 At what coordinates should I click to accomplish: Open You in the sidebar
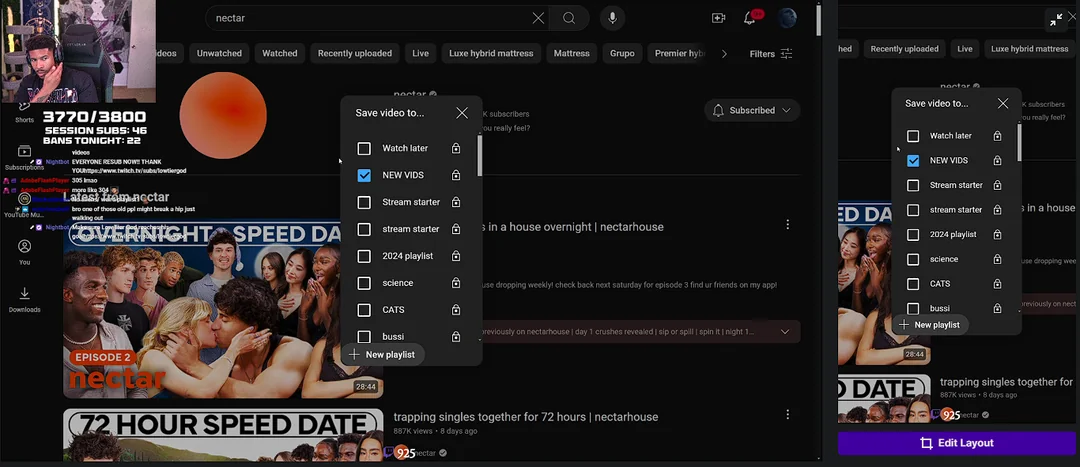pyautogui.click(x=24, y=252)
